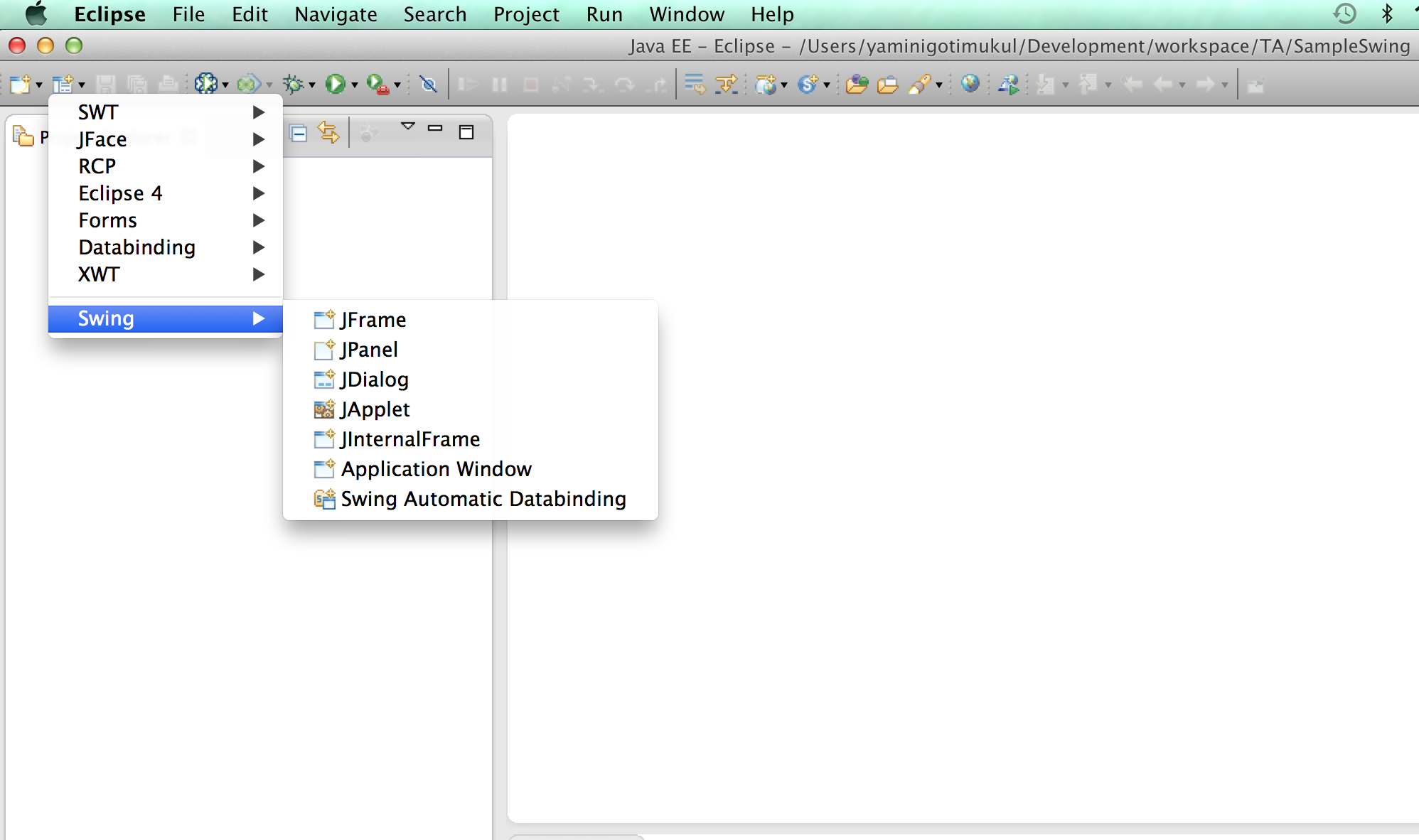Select the Application Window option

click(x=436, y=469)
